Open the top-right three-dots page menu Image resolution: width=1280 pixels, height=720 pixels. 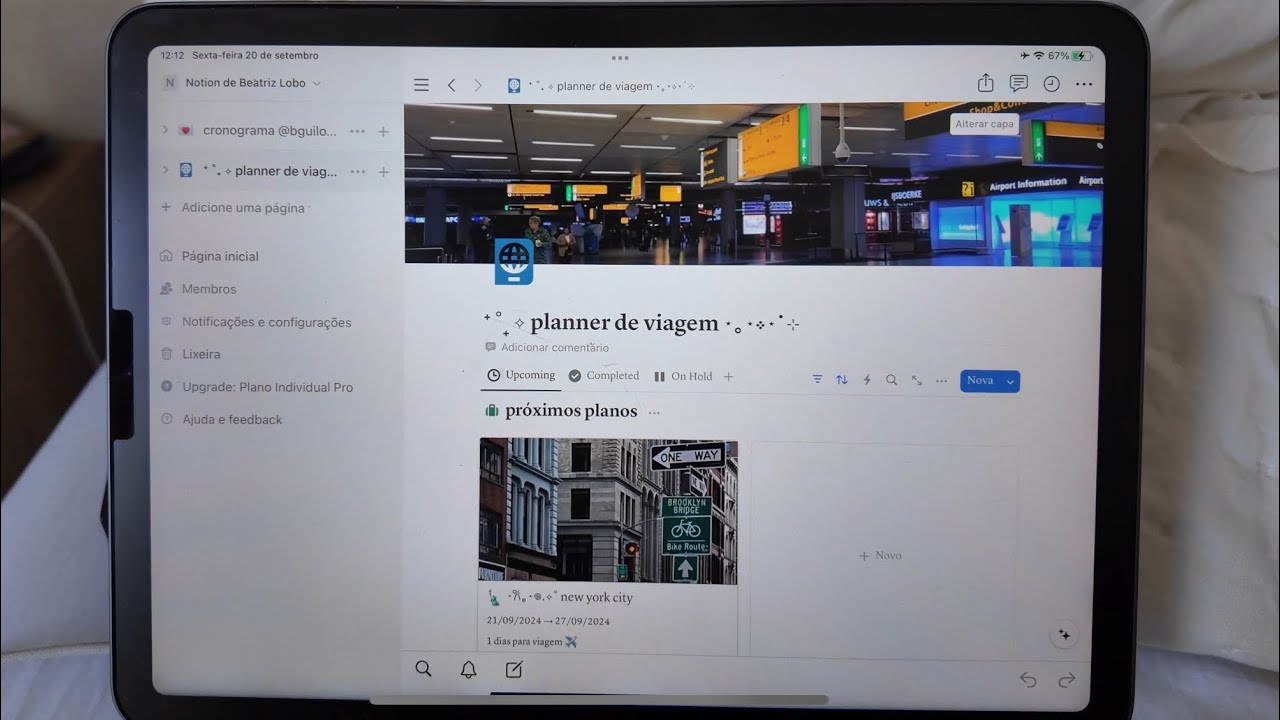[1084, 85]
